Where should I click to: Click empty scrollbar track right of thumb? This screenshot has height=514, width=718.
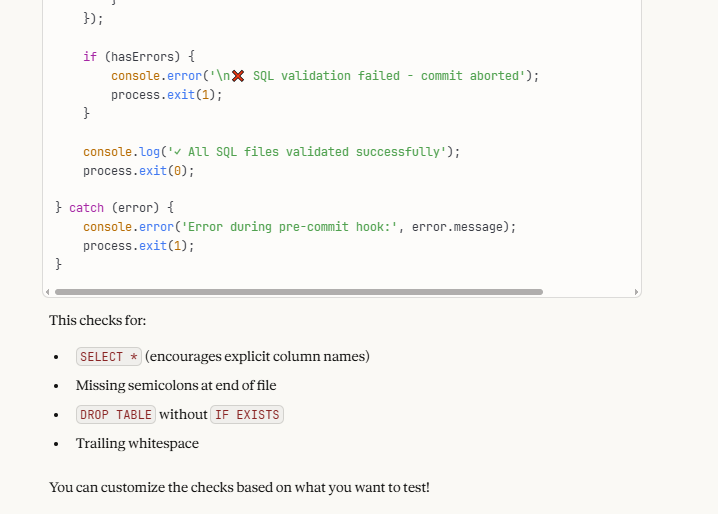(588, 292)
